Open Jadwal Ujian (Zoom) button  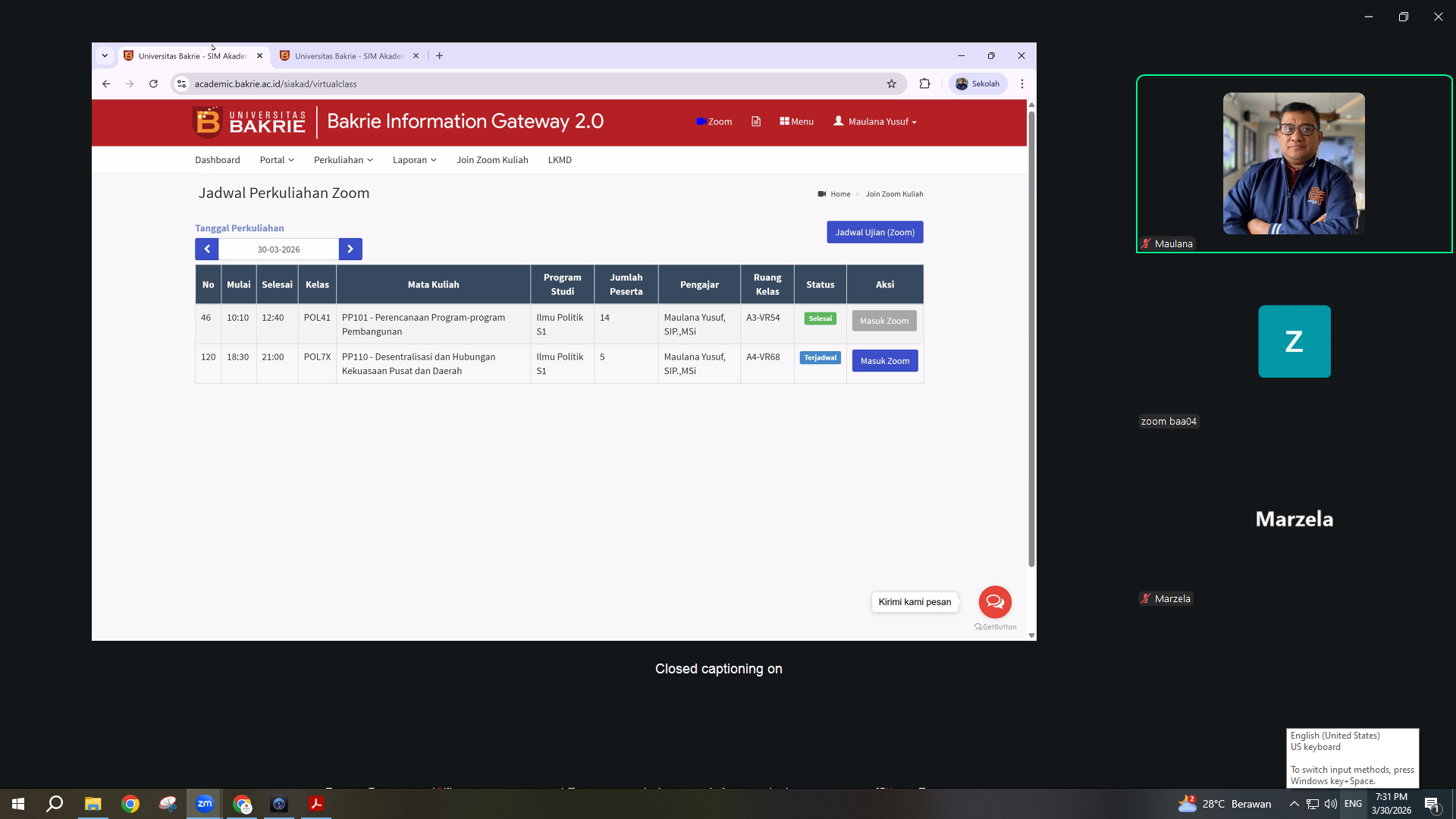click(x=875, y=232)
